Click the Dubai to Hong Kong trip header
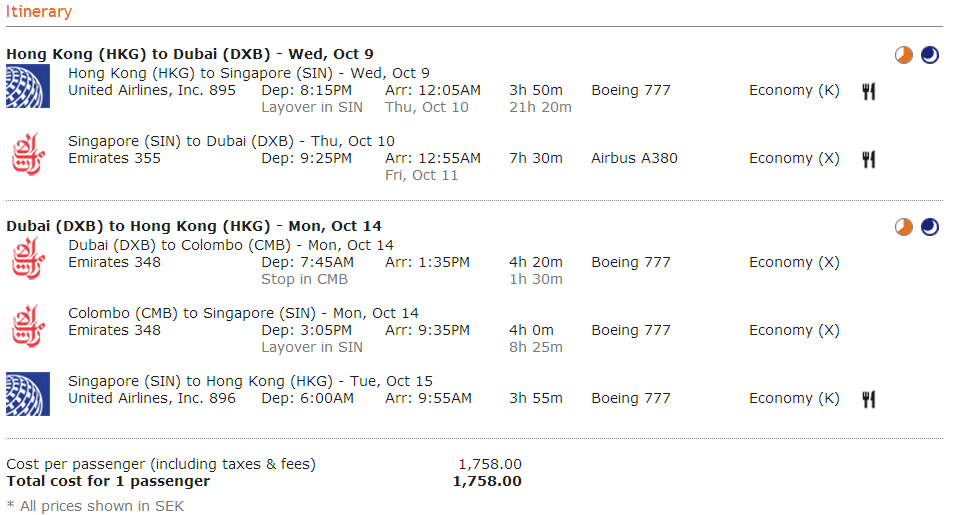Image resolution: width=955 pixels, height=515 pixels. 194,226
